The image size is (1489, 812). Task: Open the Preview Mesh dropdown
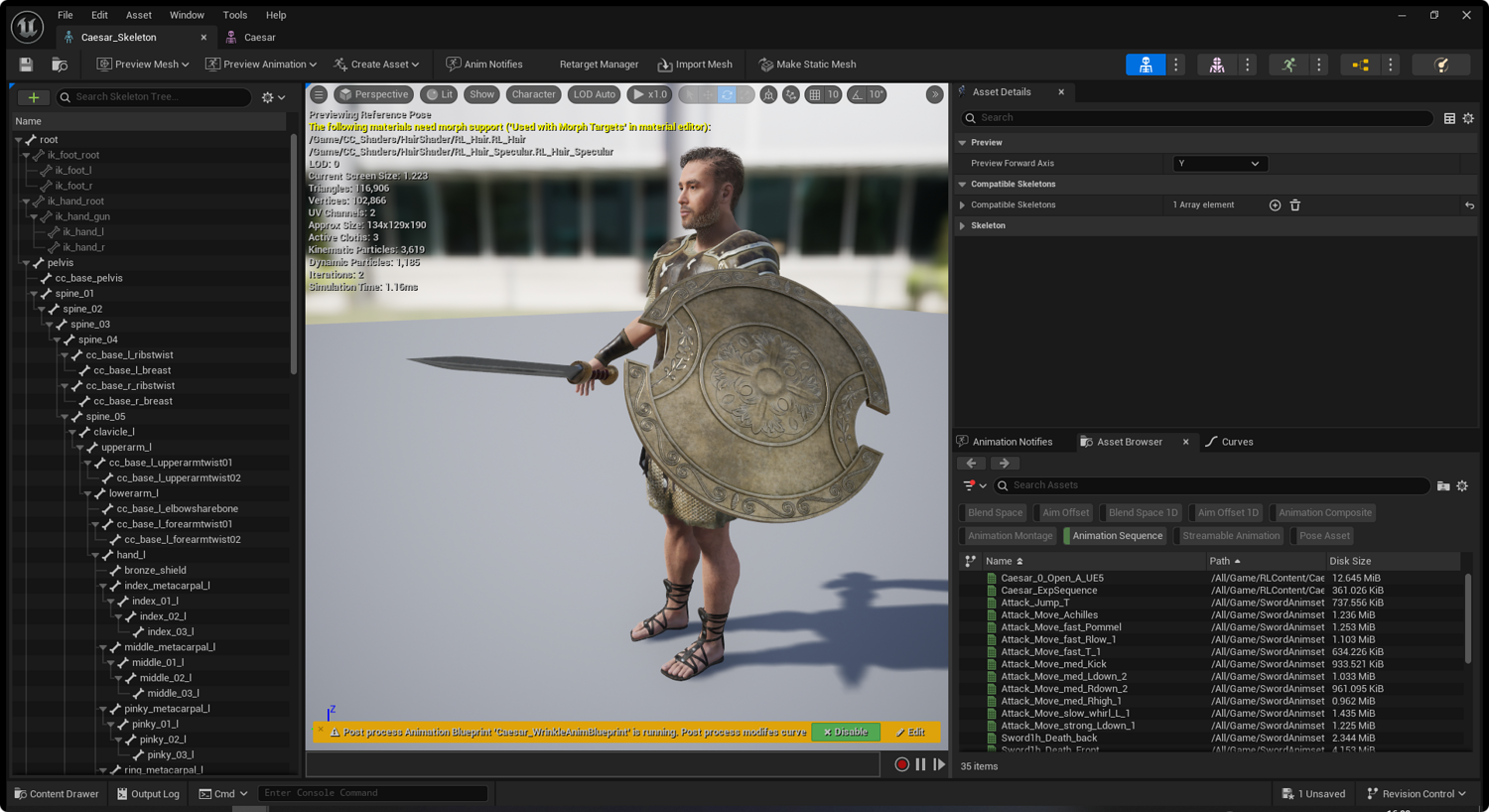(x=142, y=65)
